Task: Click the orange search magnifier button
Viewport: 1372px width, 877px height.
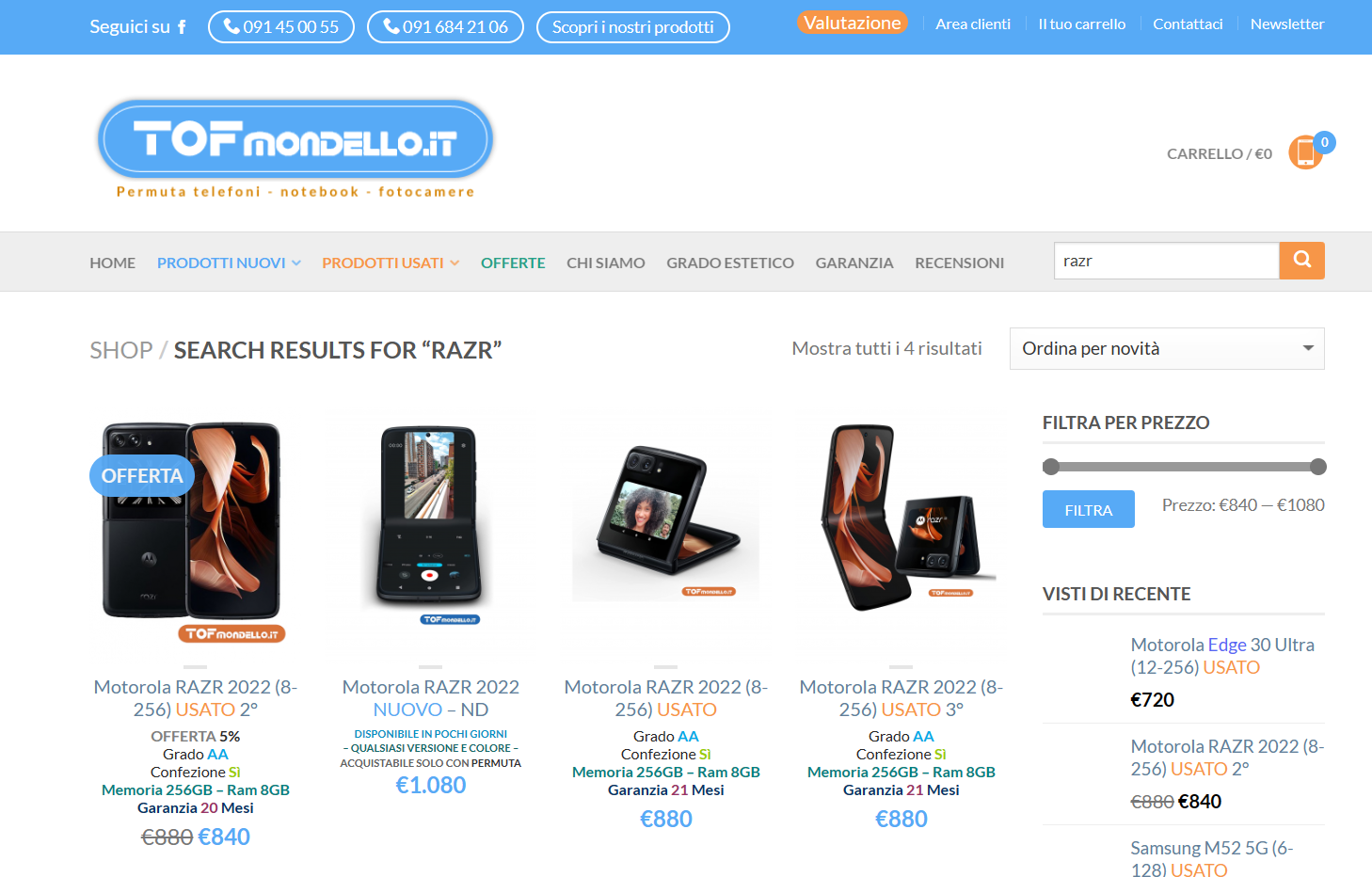Action: (1301, 261)
